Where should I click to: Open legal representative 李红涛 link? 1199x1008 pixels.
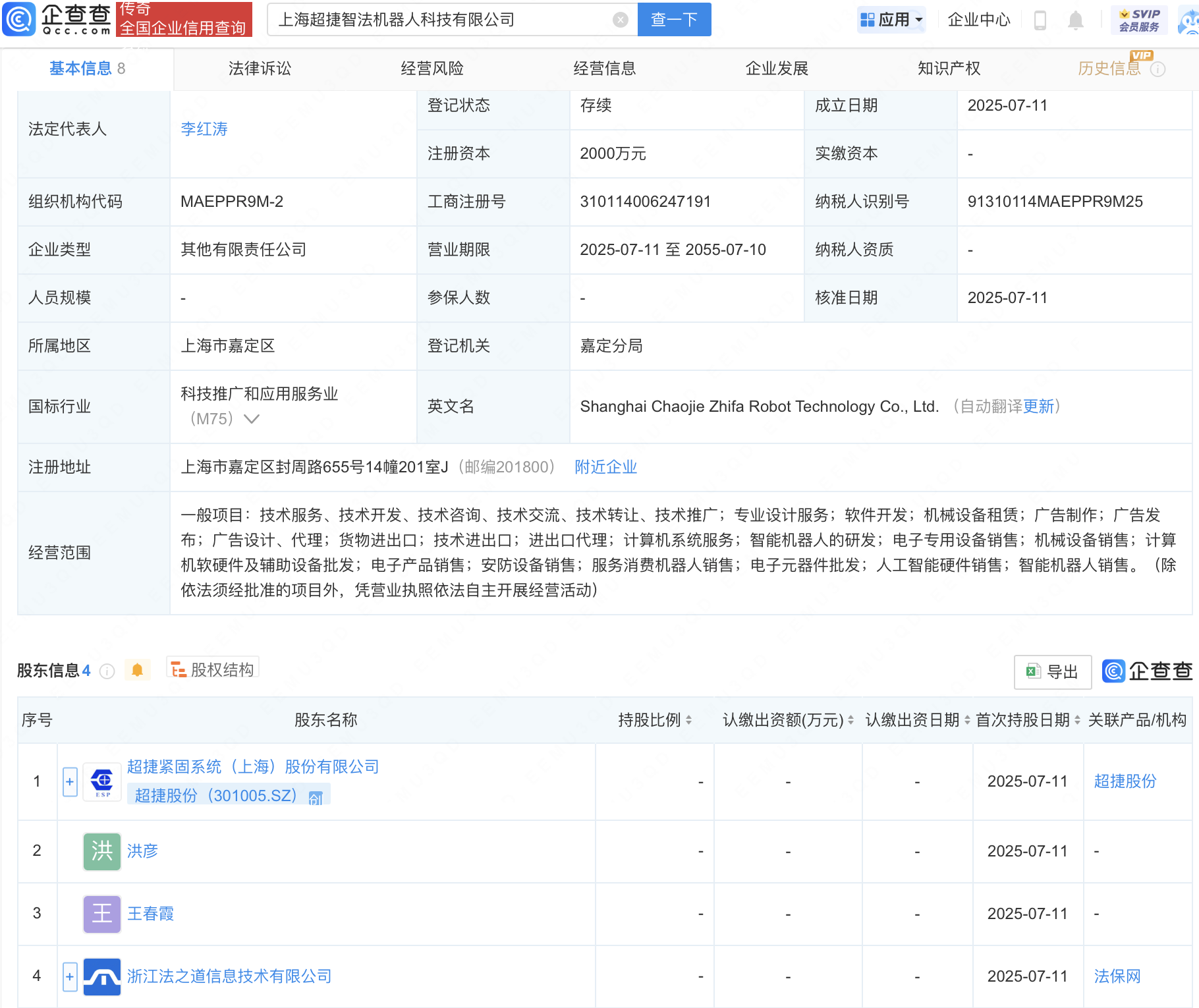(204, 129)
